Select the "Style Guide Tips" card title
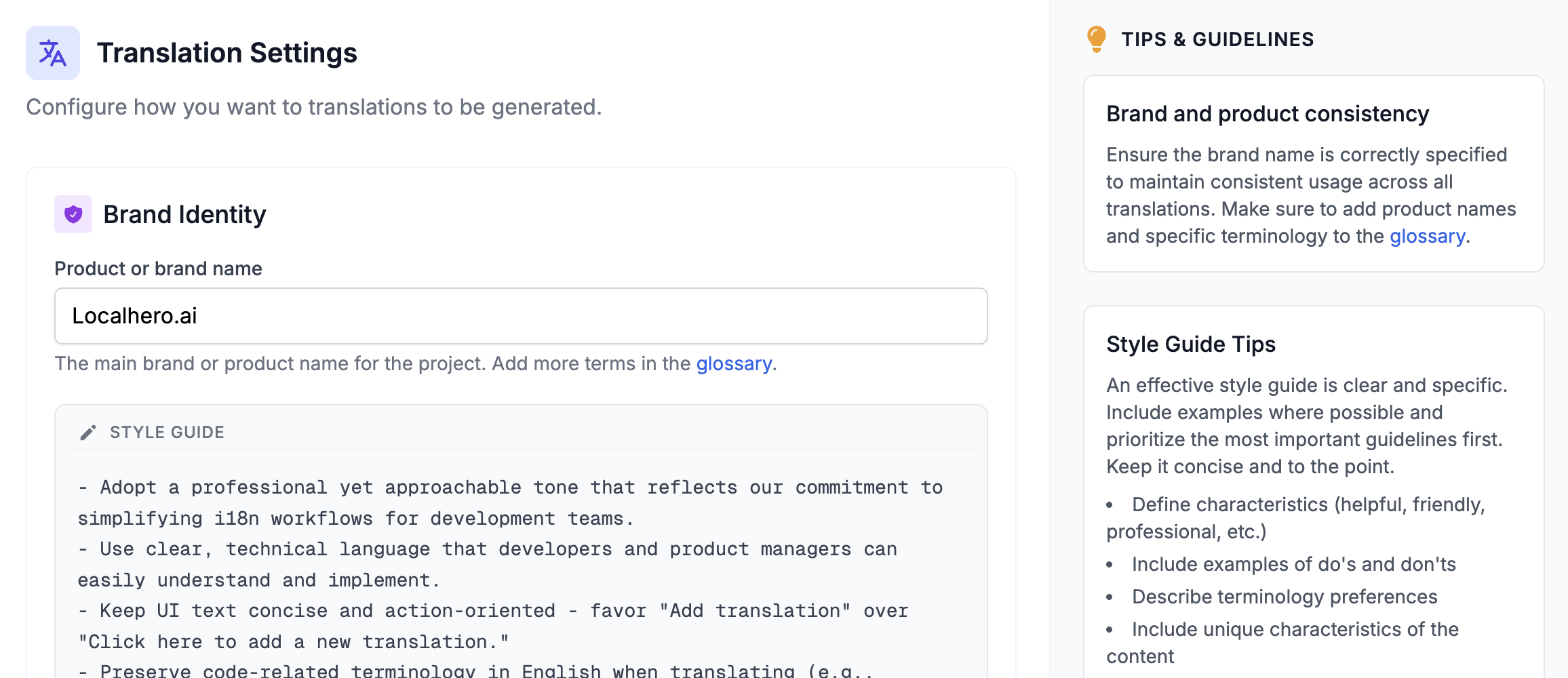Viewport: 1568px width, 678px height. [1190, 344]
